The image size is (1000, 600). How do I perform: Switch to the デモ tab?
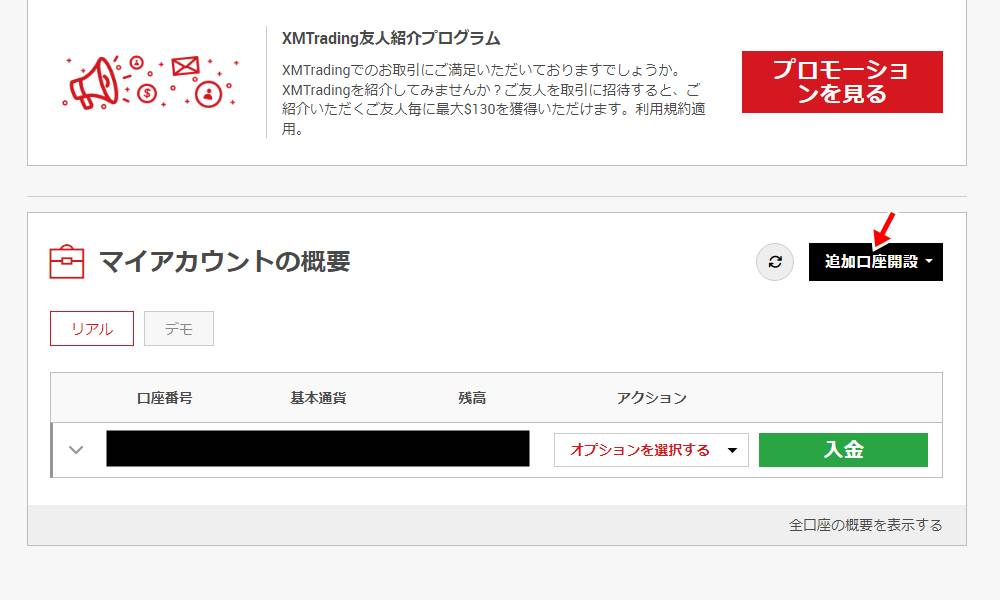[x=178, y=328]
